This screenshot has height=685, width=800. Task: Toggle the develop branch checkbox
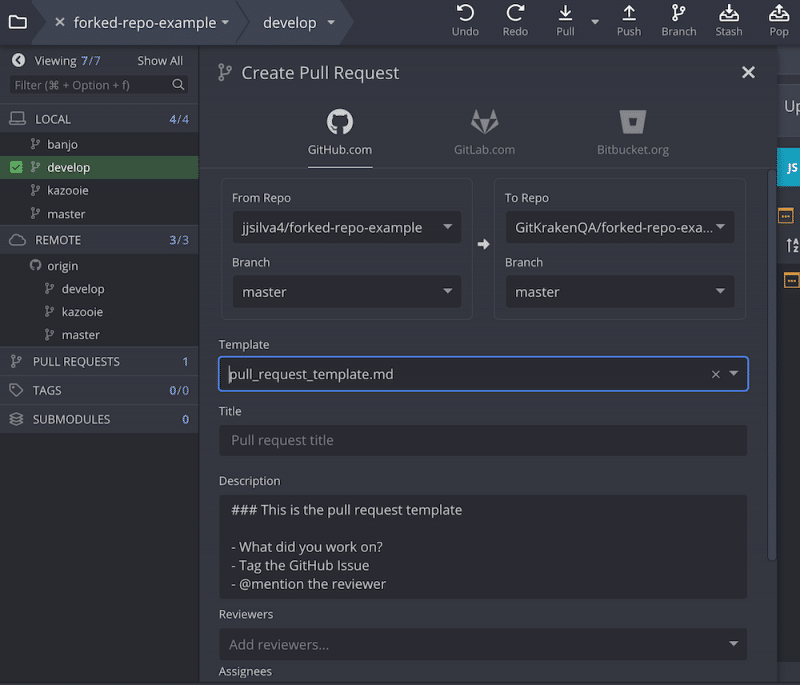pos(16,167)
